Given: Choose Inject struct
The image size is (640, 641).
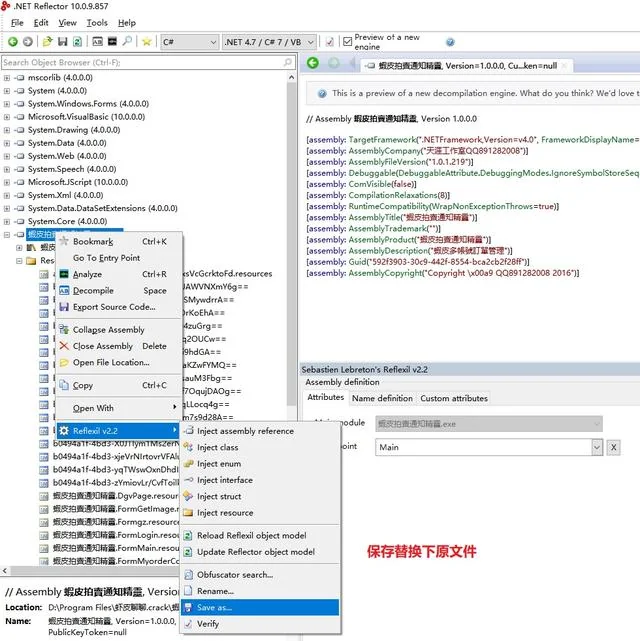Looking at the screenshot, I should coord(260,497).
